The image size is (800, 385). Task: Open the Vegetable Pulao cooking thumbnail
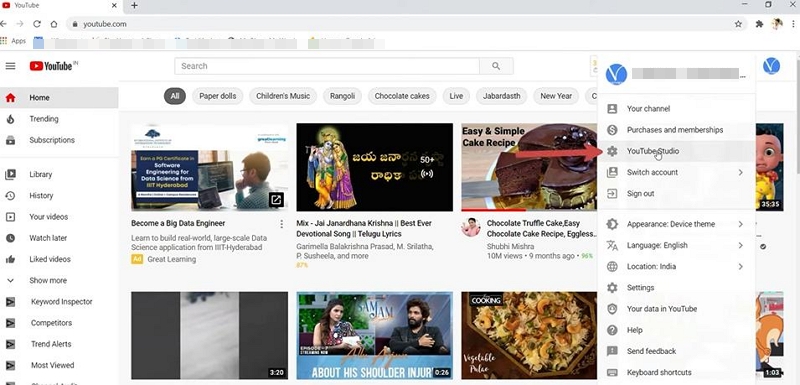529,336
